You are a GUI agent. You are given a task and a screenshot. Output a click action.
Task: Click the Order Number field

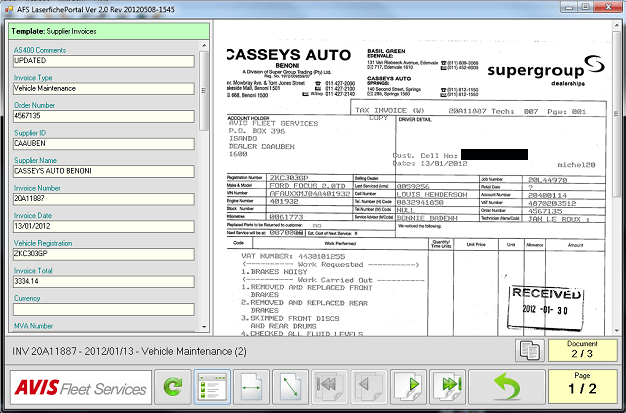point(104,116)
